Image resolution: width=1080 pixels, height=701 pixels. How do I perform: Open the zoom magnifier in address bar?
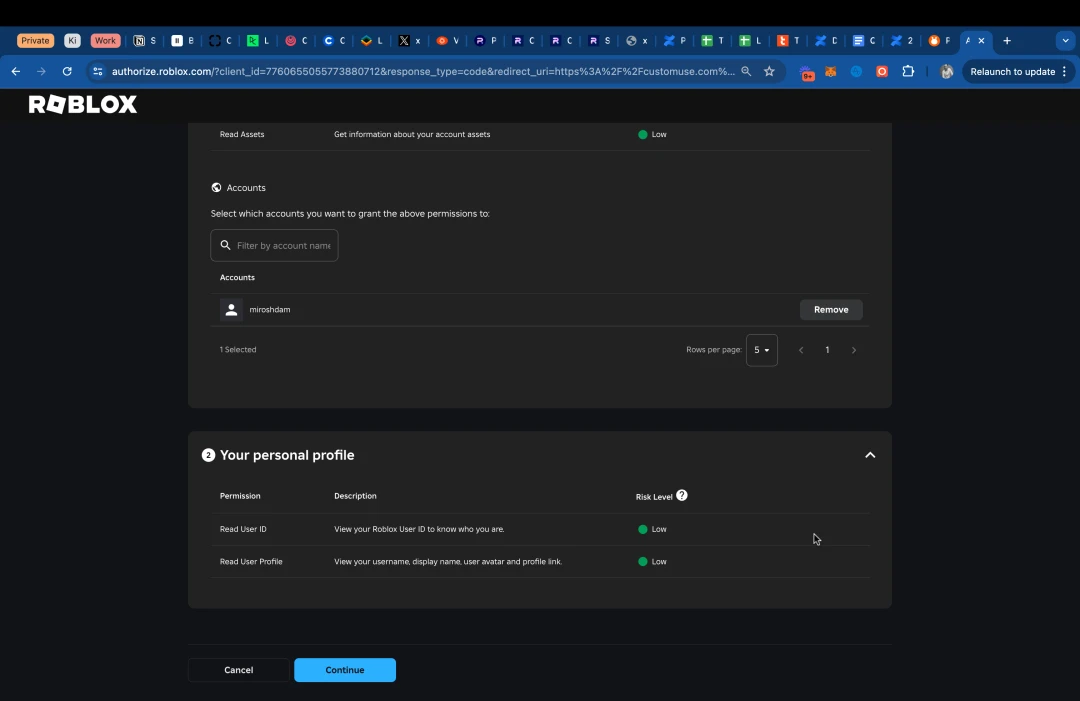click(746, 72)
